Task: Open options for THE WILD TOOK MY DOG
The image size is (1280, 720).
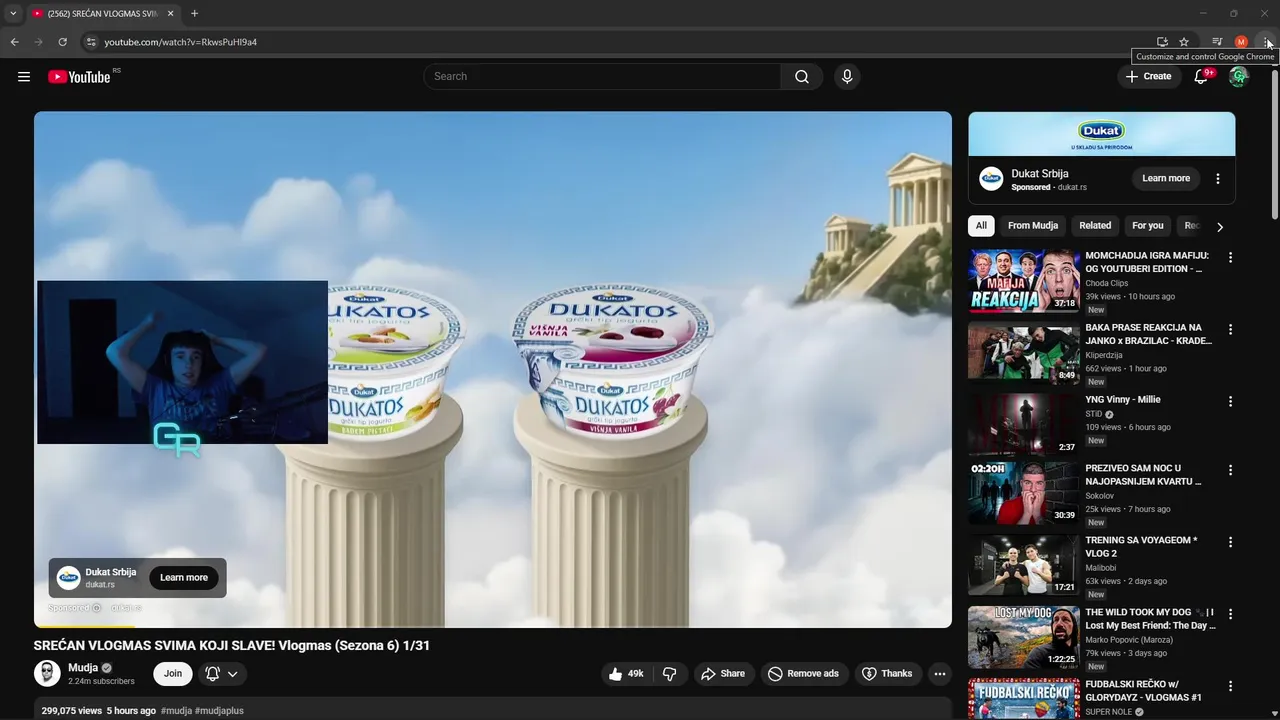Action: click(x=1231, y=614)
